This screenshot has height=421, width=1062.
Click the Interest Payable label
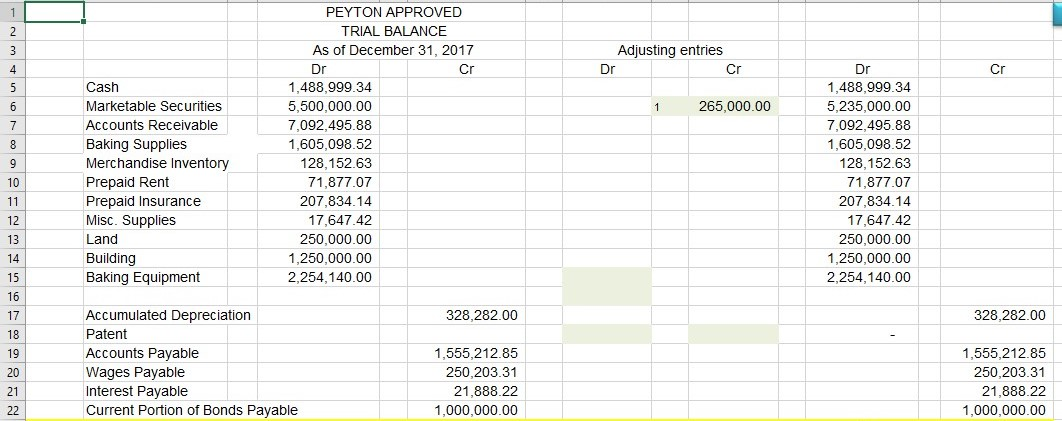click(137, 391)
